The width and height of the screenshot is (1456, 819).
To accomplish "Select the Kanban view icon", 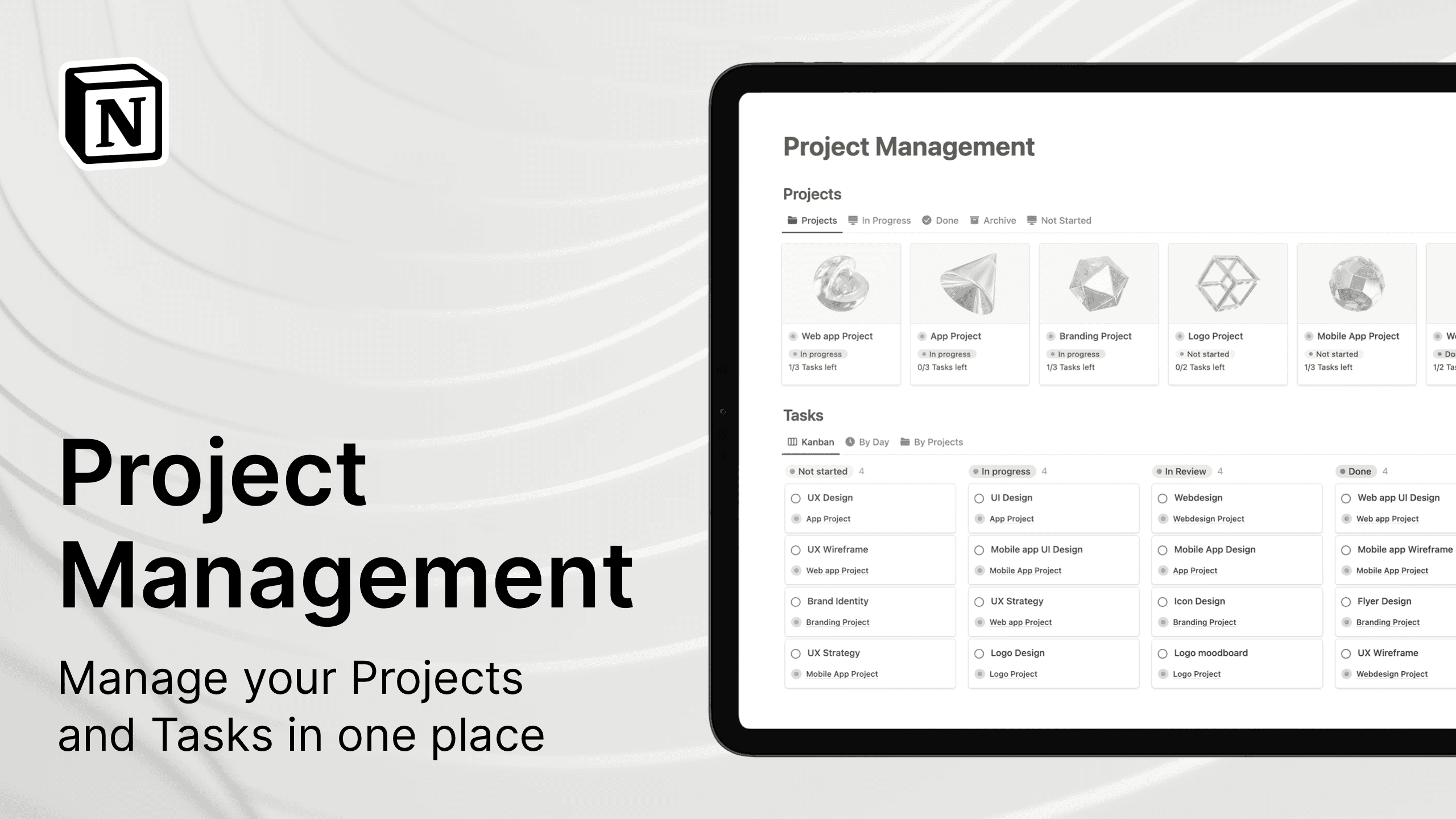I will click(x=792, y=442).
